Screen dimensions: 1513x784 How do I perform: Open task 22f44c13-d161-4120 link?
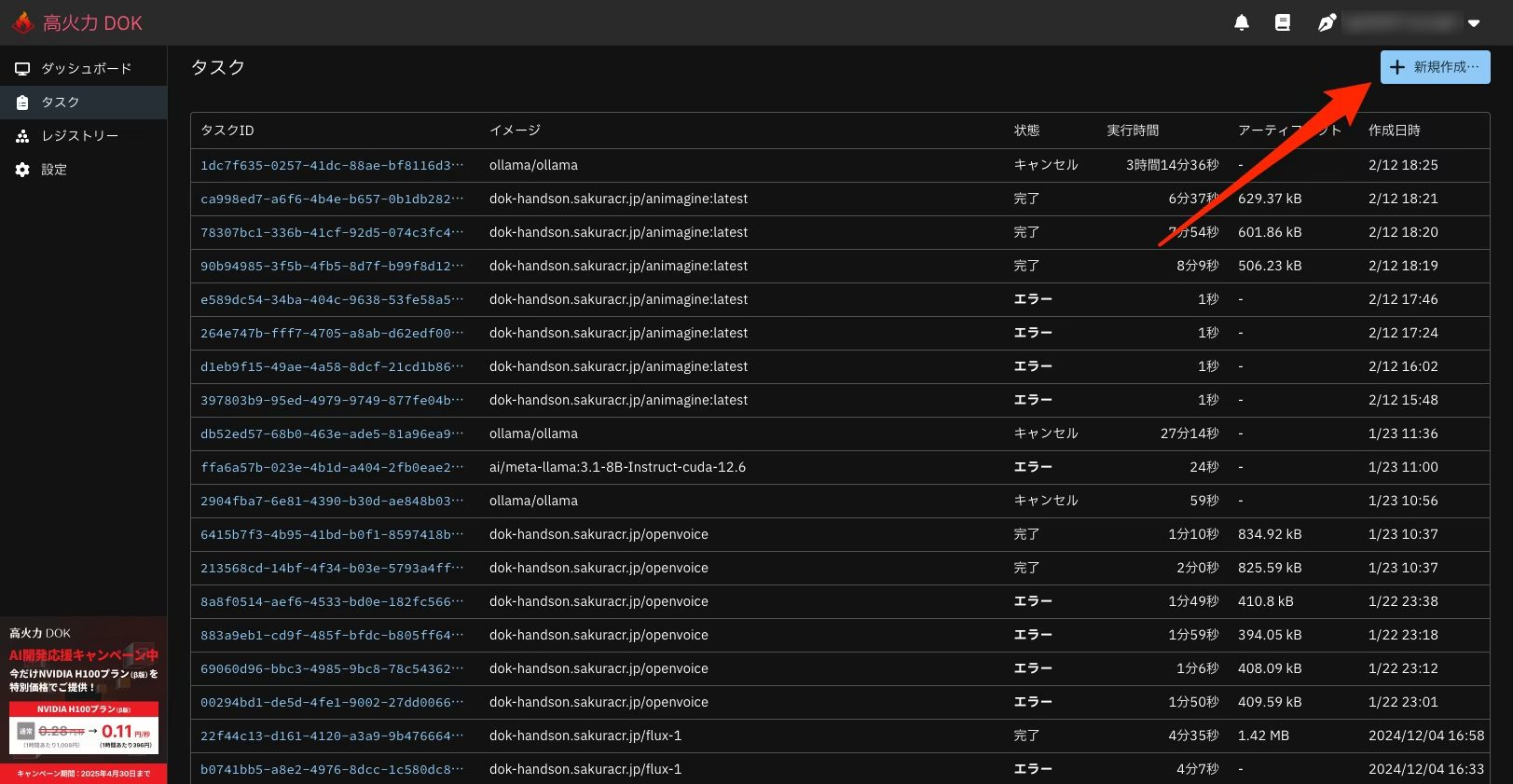pos(331,736)
